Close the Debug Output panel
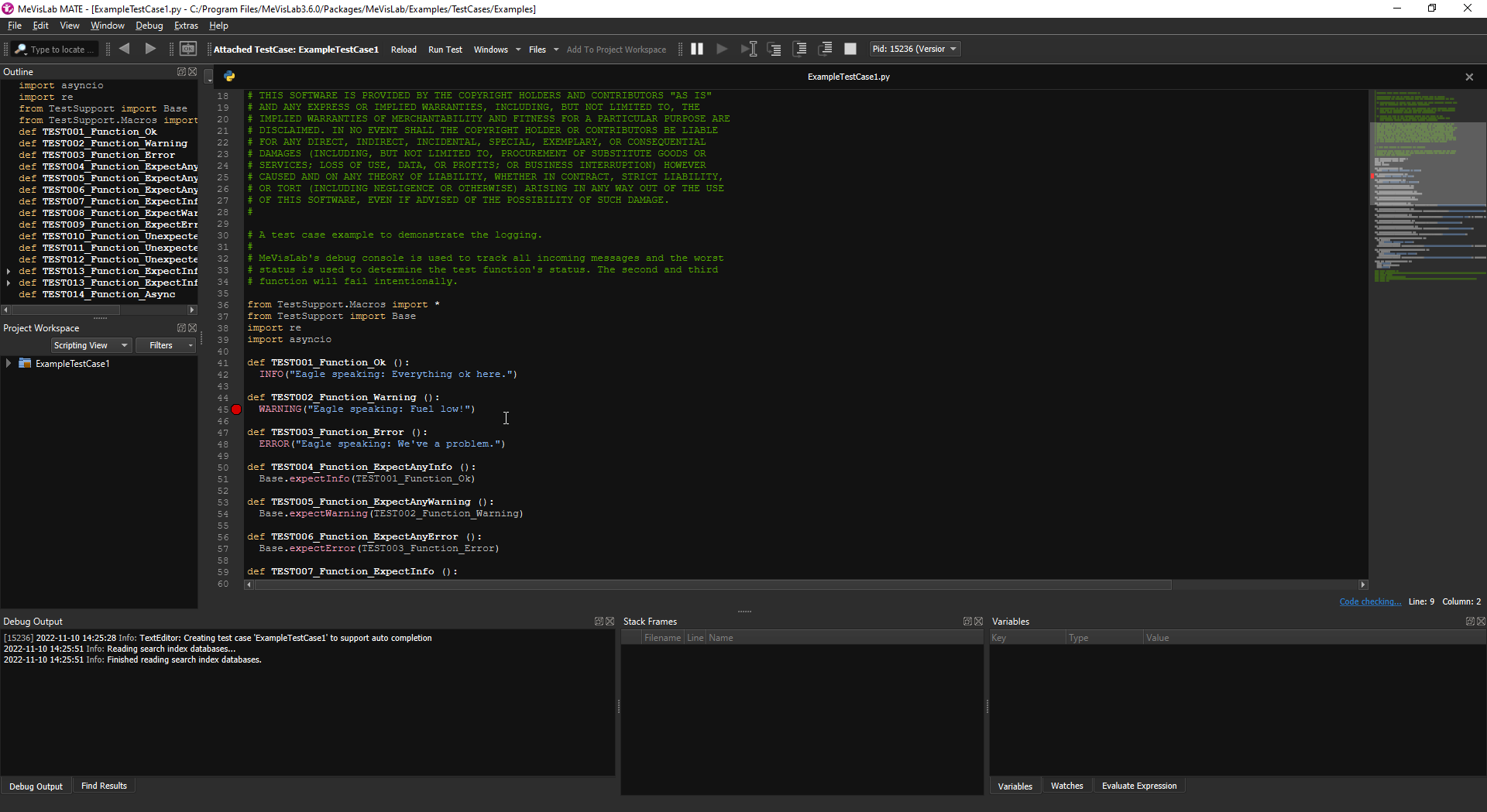The width and height of the screenshot is (1487, 812). tap(610, 622)
